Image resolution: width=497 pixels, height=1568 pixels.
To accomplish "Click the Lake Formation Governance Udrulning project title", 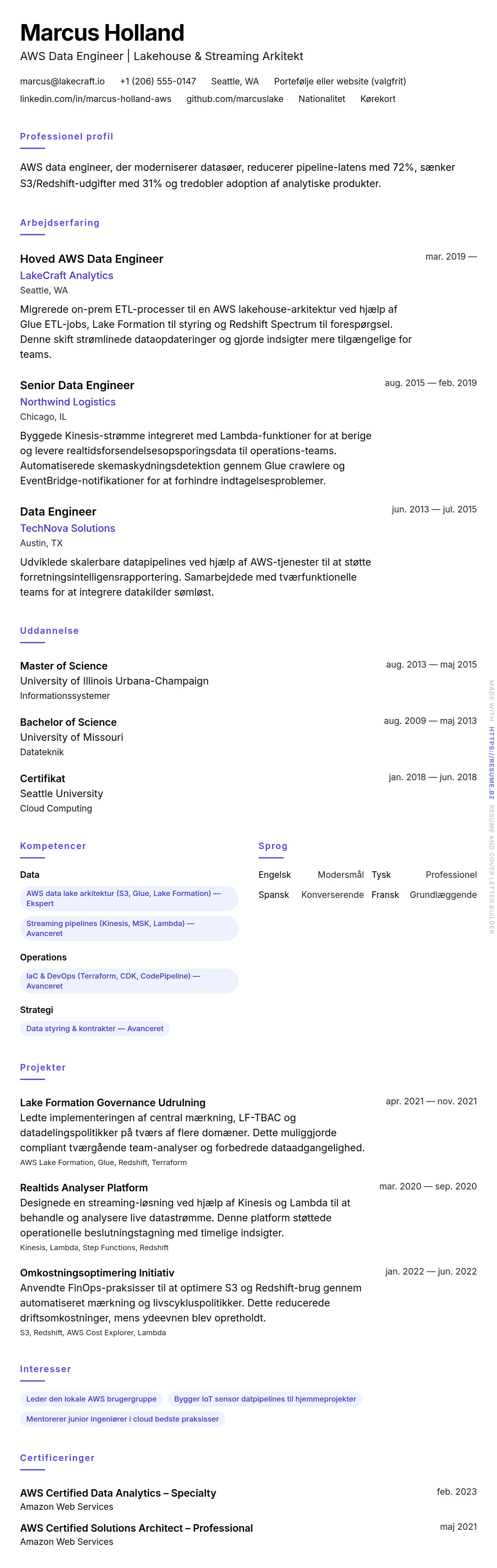I will point(113,1102).
